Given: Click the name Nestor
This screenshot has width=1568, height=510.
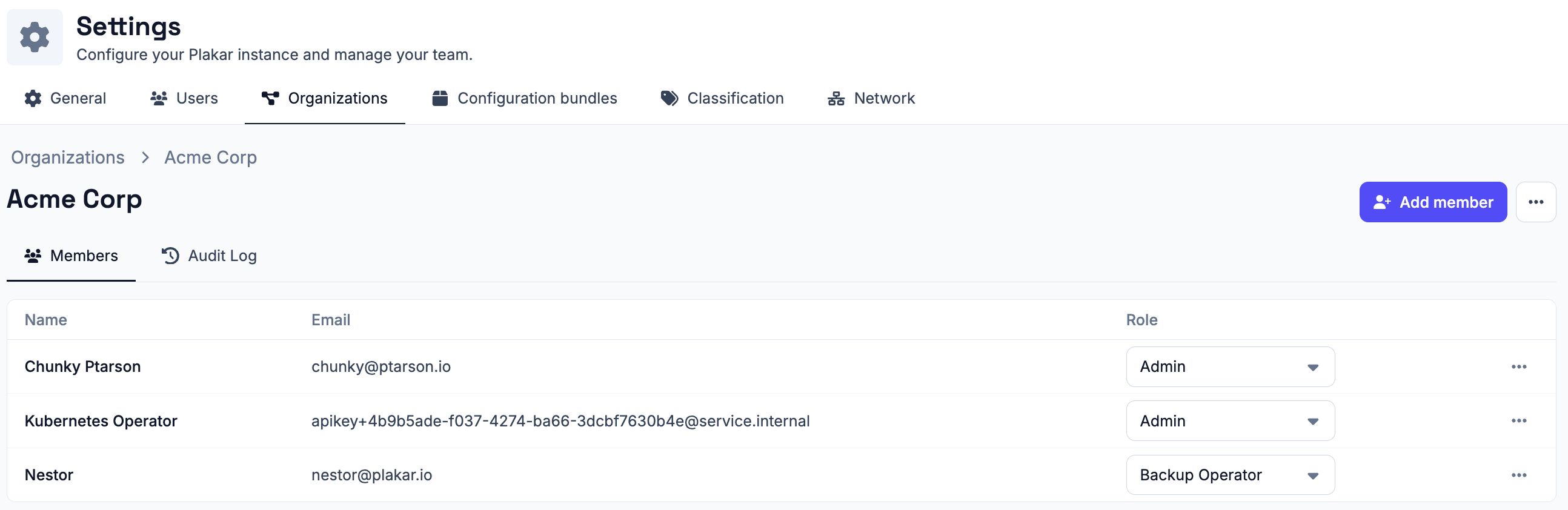Looking at the screenshot, I should coord(48,475).
